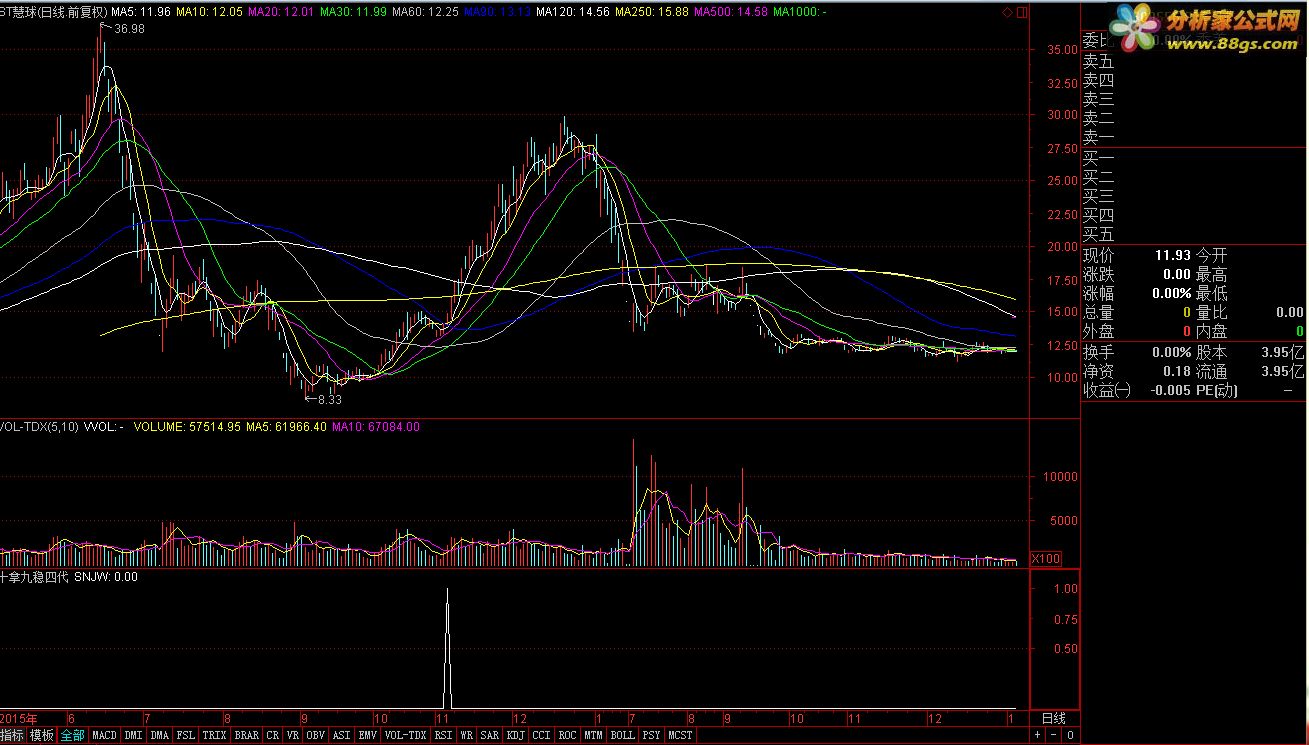Switch to the 指标 tab
The image size is (1309, 745).
pos(12,735)
